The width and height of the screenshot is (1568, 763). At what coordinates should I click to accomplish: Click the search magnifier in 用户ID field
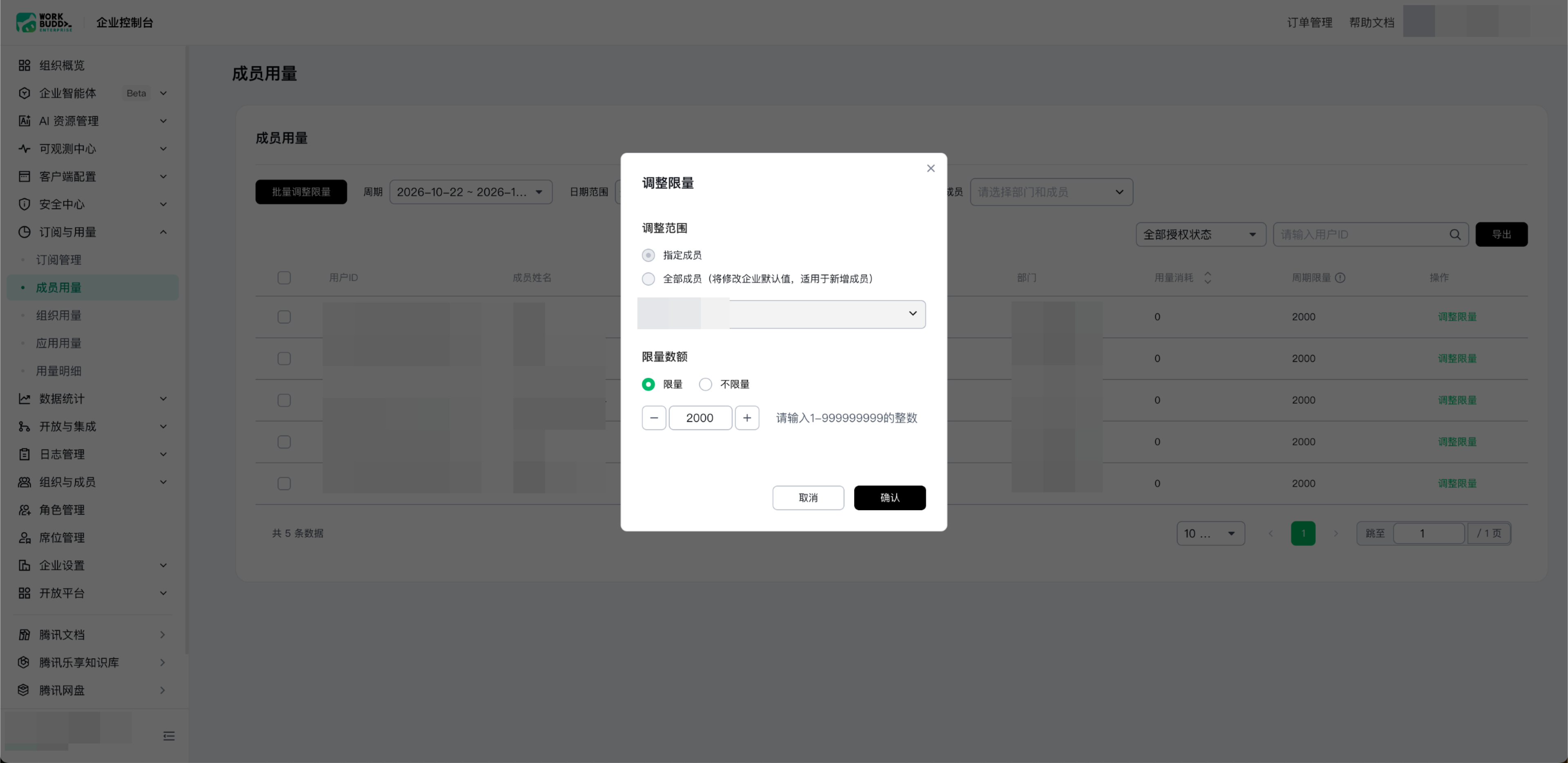1455,234
